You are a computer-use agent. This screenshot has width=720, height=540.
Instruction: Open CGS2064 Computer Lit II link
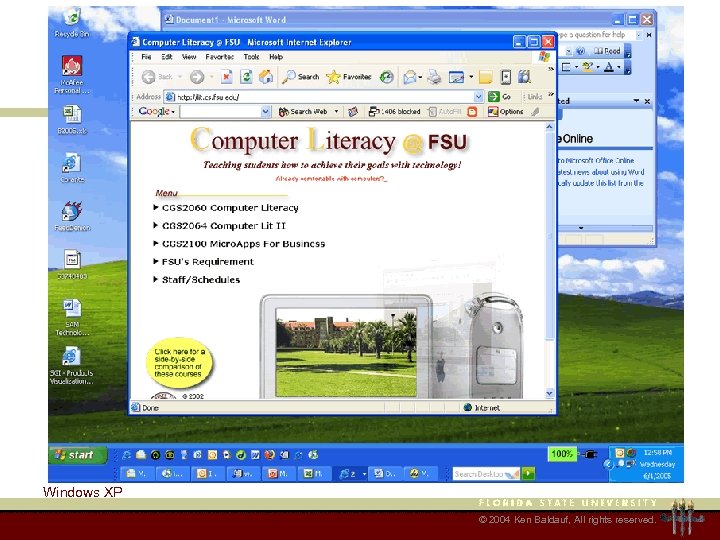point(224,226)
